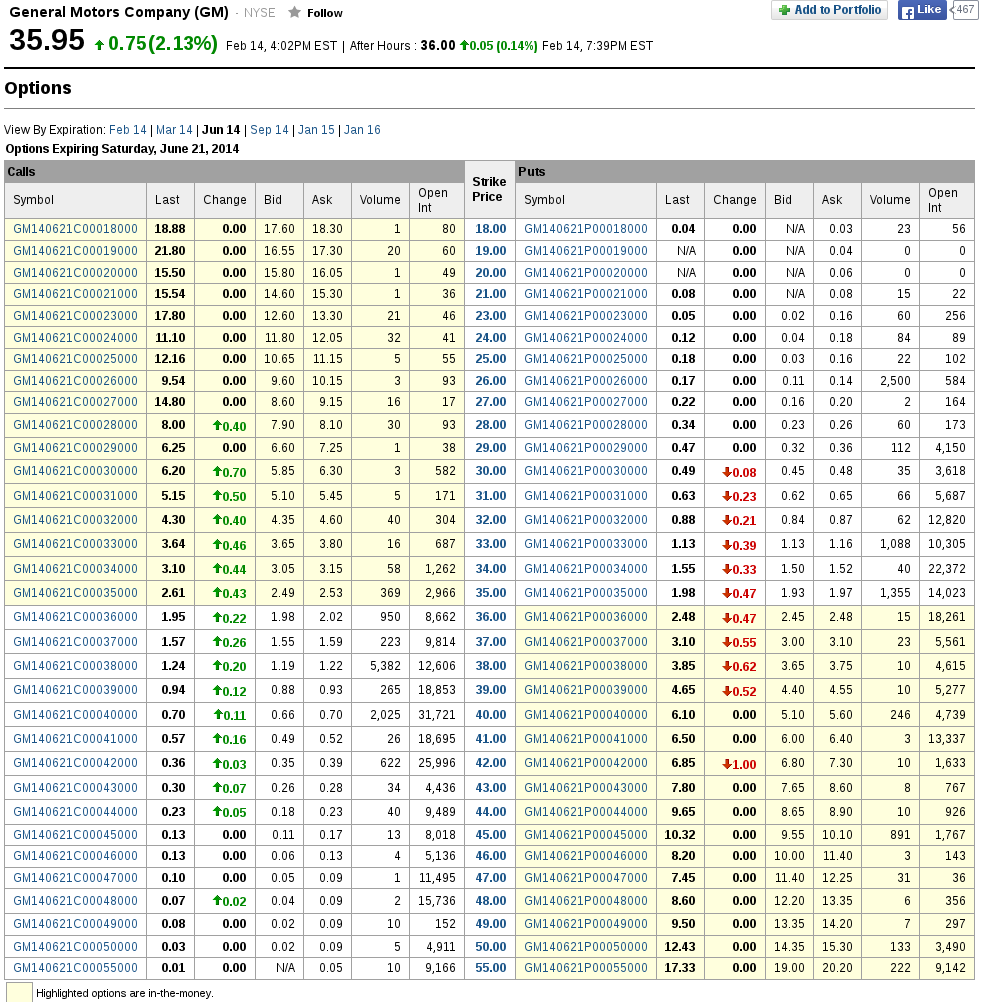The height and width of the screenshot is (1007, 992).
Task: Open put option GM140621P00036000
Action: pyautogui.click(x=586, y=617)
